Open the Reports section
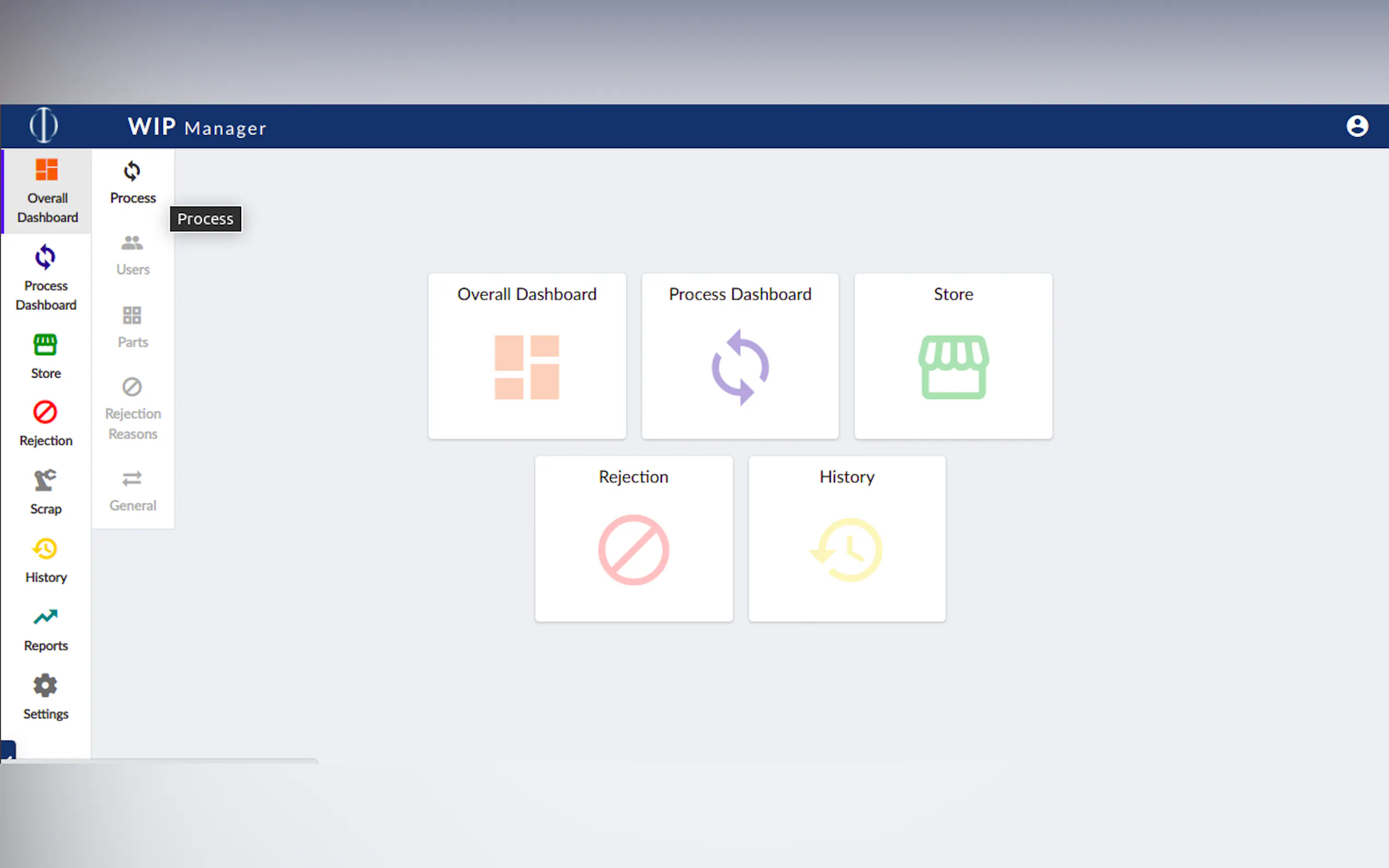 (45, 629)
